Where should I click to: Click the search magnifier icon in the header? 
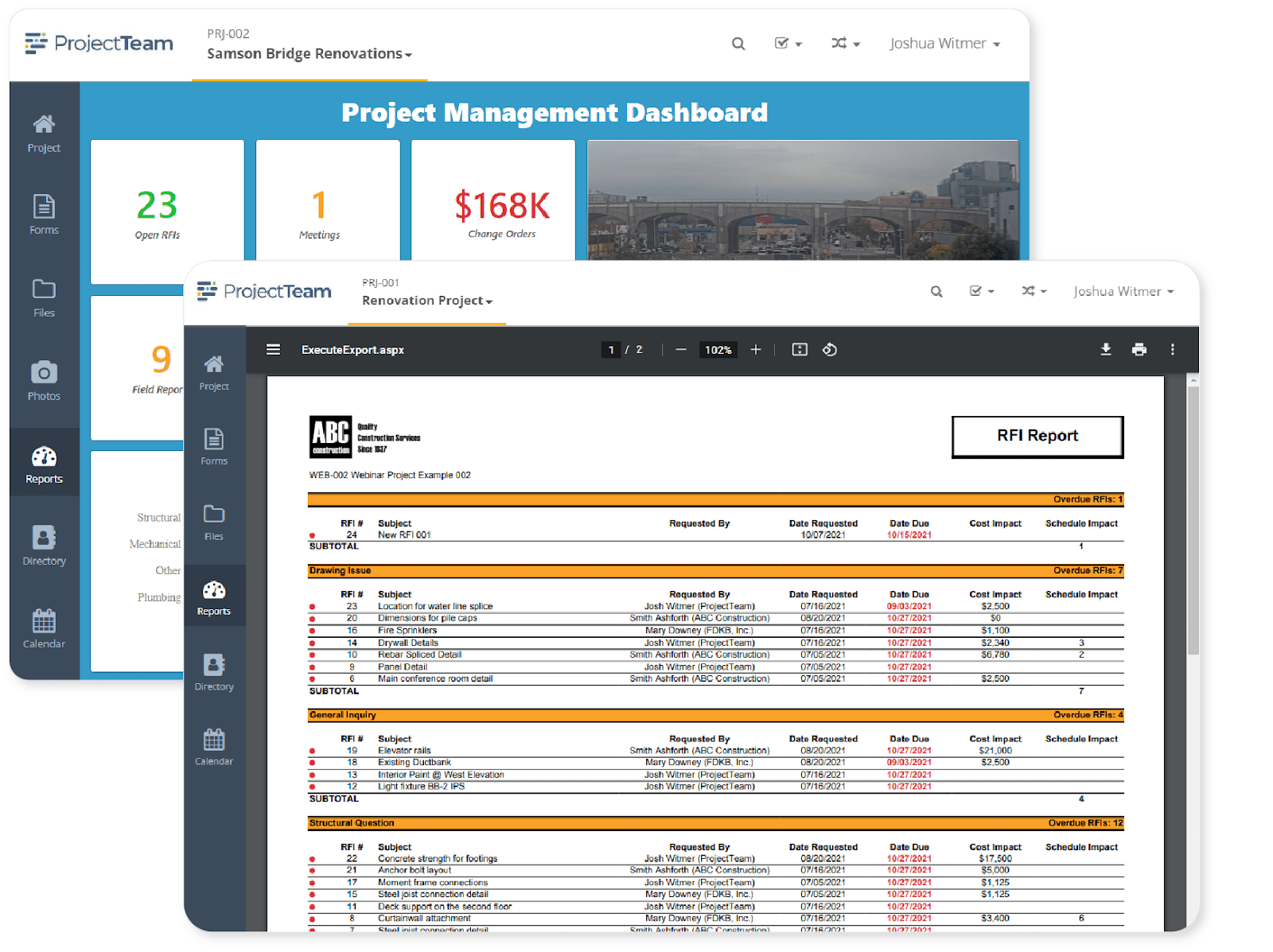pos(936,291)
